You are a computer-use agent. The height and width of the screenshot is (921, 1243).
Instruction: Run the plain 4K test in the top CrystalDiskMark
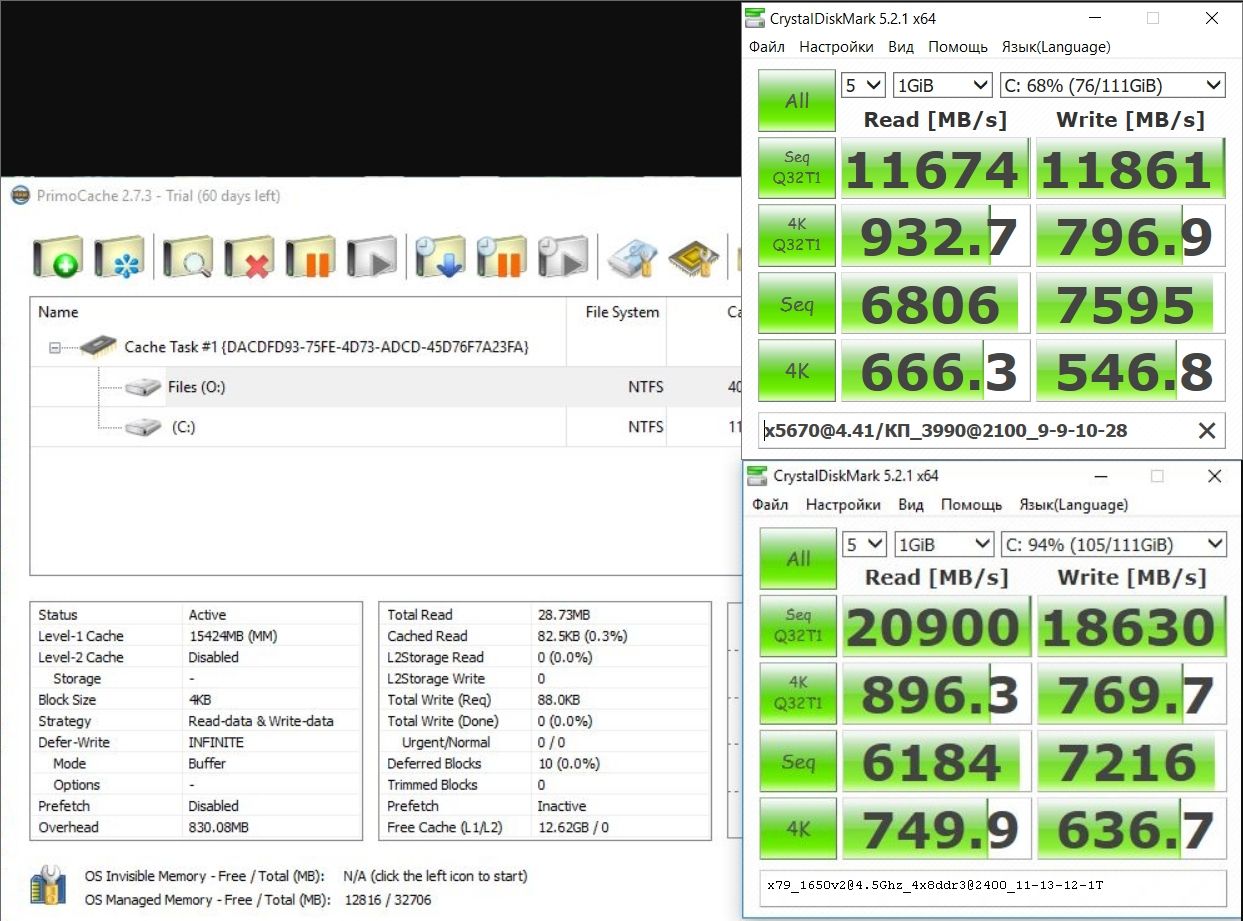(x=797, y=370)
